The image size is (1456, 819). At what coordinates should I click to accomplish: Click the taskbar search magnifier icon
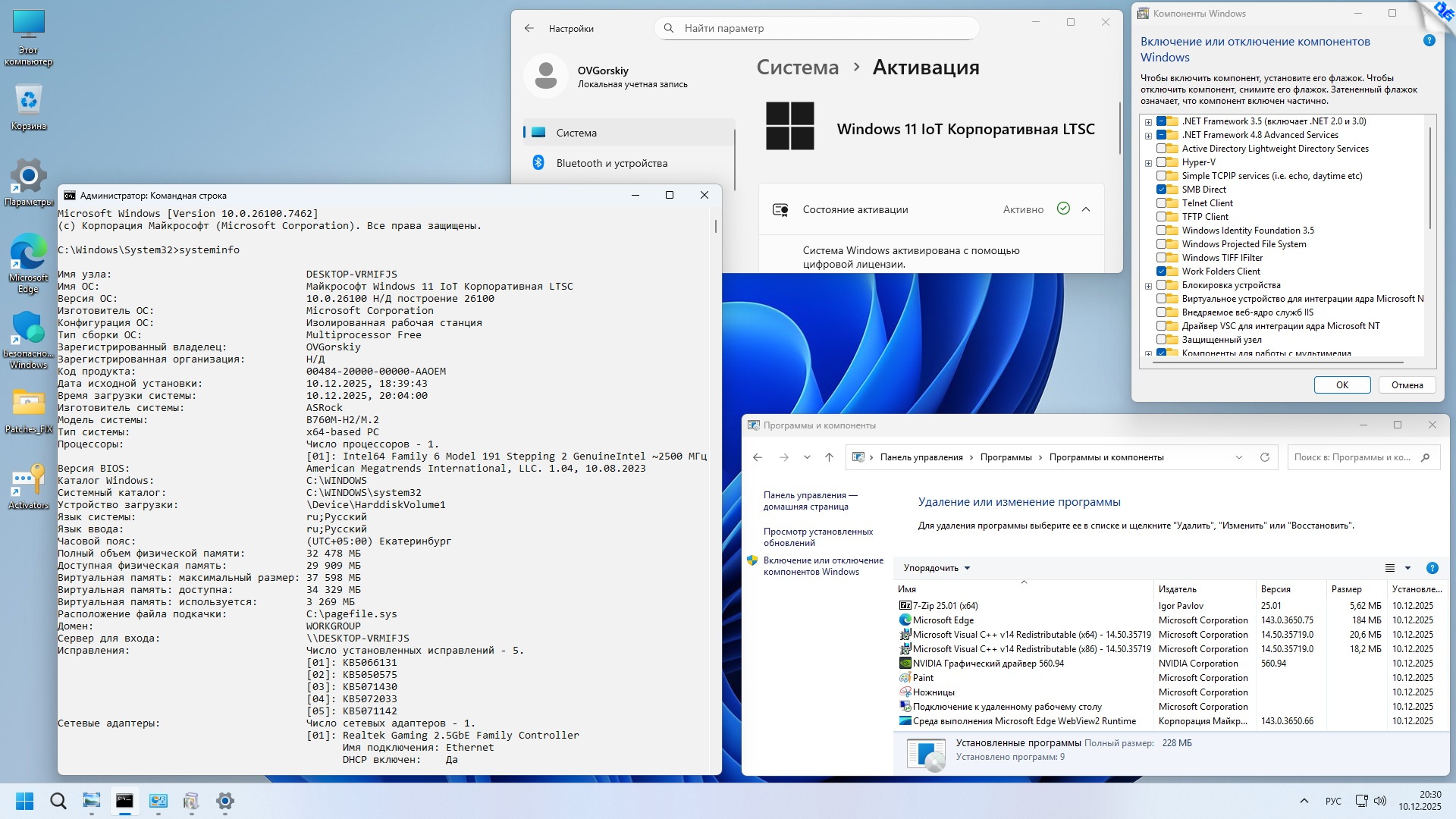(x=58, y=801)
